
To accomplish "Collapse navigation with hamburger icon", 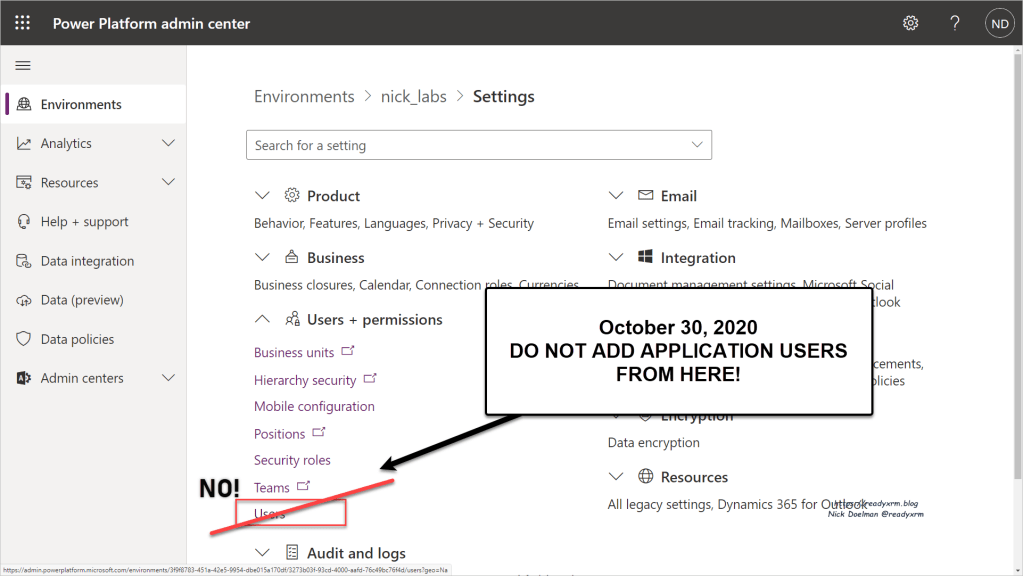I will coord(23,65).
